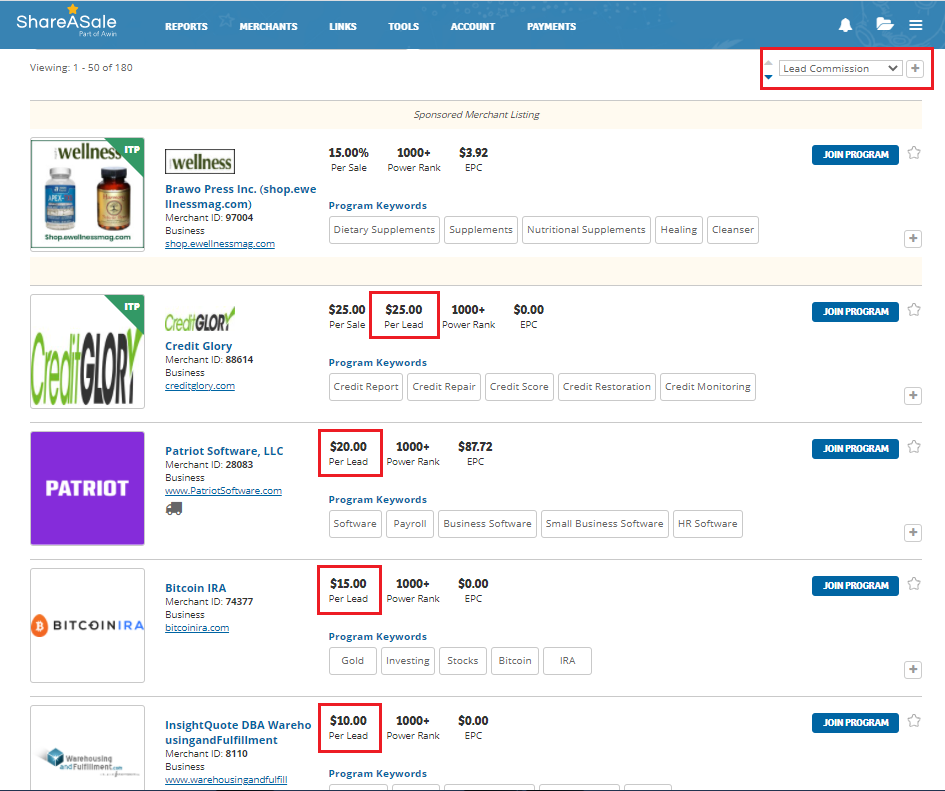Select the Cleanser keyword tag
The width and height of the screenshot is (945, 791).
[x=732, y=230]
